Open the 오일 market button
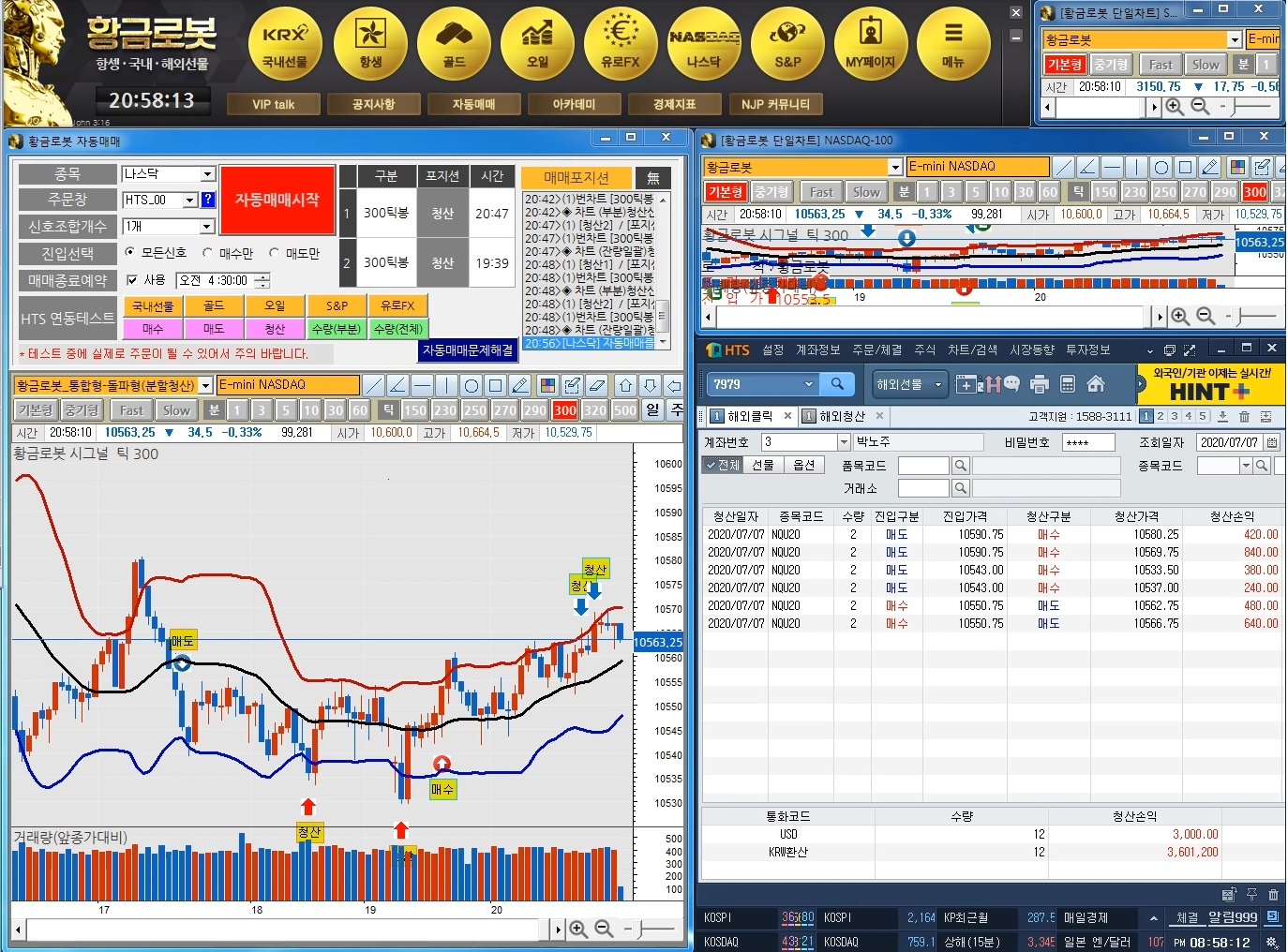The image size is (1288, 952). click(x=537, y=44)
